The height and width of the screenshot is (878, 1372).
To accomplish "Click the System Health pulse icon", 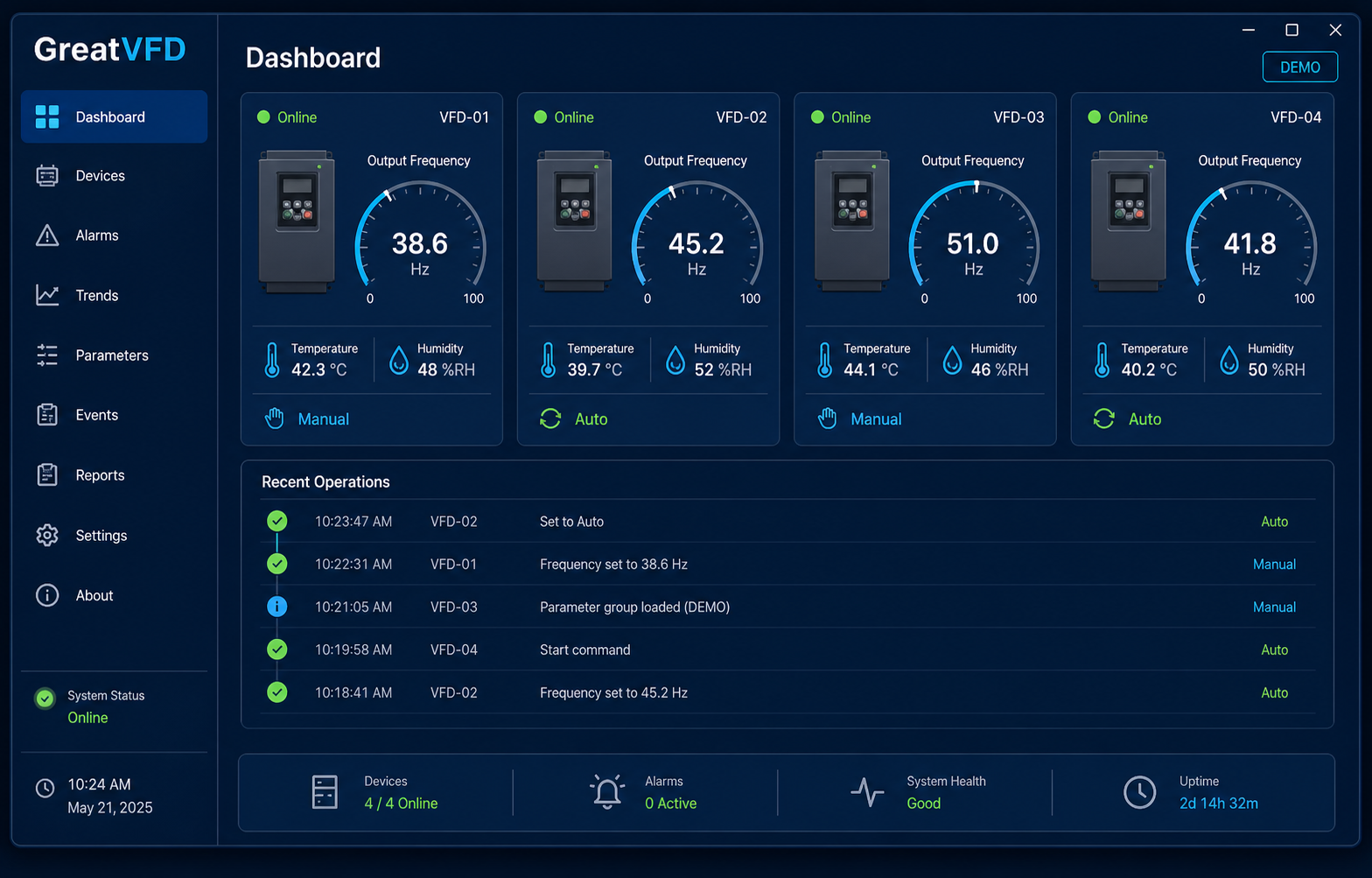I will pyautogui.click(x=867, y=792).
